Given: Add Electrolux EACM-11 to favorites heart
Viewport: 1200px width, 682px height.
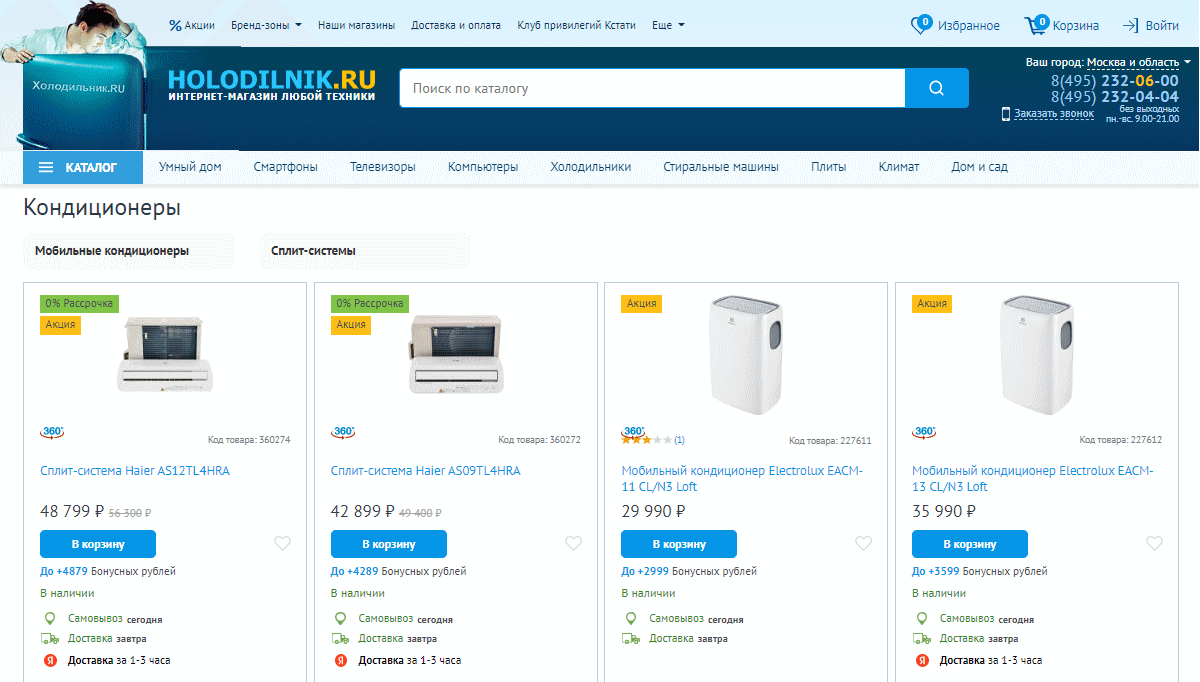Looking at the screenshot, I should (x=863, y=544).
